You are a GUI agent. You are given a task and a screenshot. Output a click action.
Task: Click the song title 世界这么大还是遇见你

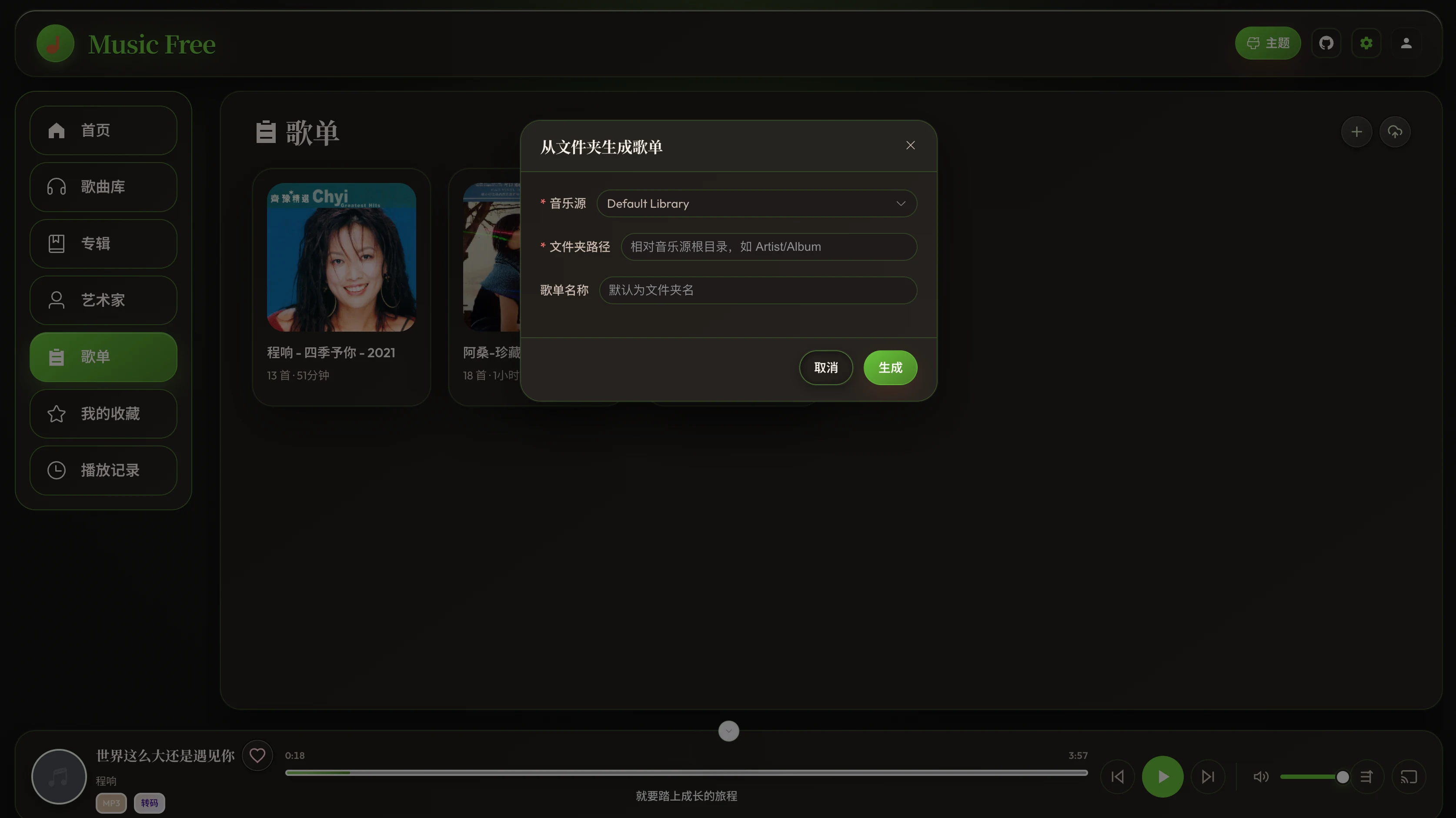pyautogui.click(x=165, y=756)
